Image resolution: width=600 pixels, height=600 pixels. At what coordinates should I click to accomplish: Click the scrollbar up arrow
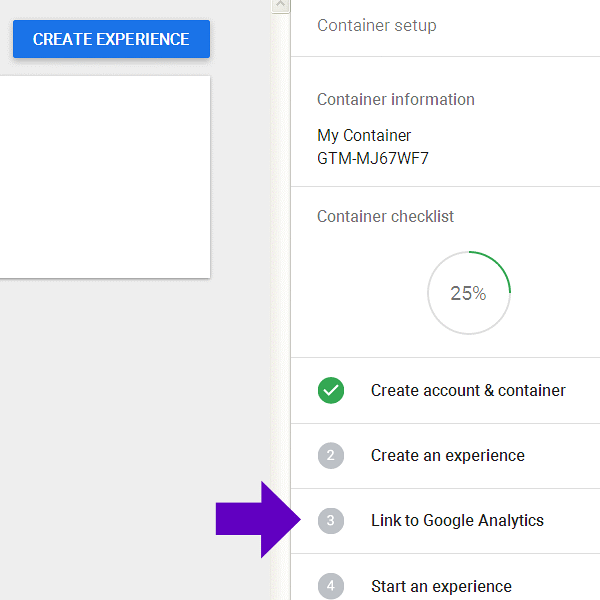coord(281,6)
